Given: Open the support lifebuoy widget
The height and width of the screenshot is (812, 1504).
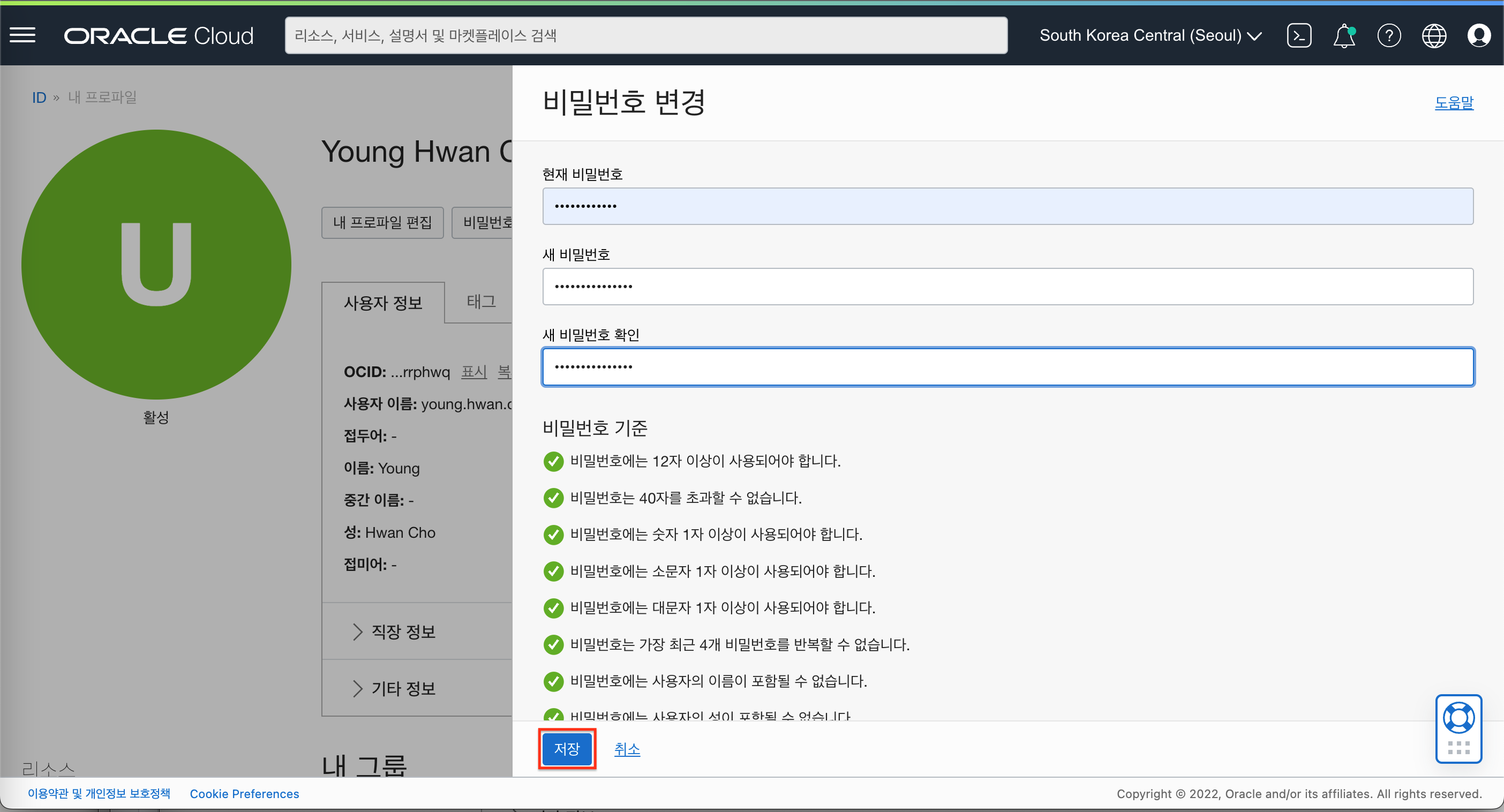Looking at the screenshot, I should 1458,718.
